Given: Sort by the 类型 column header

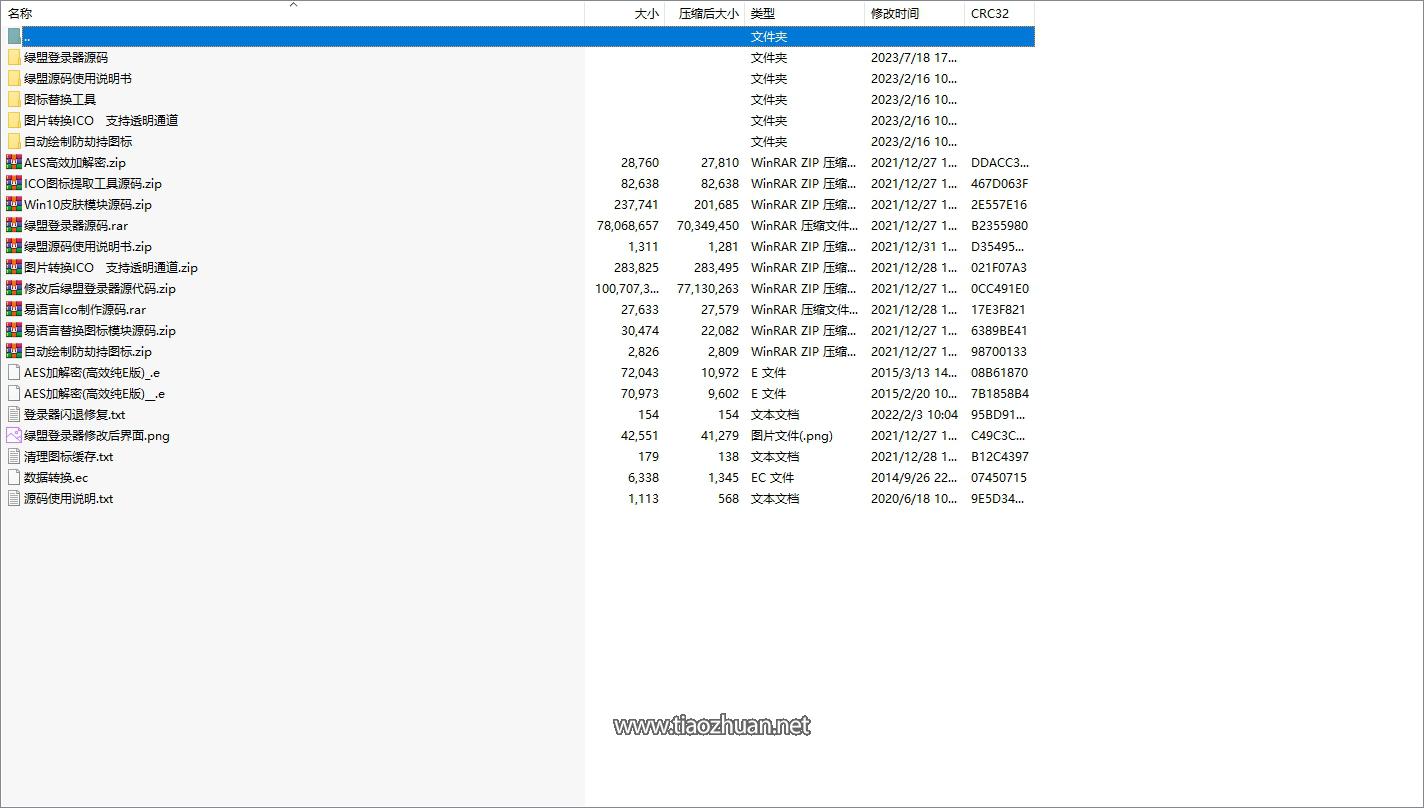Looking at the screenshot, I should coord(763,14).
